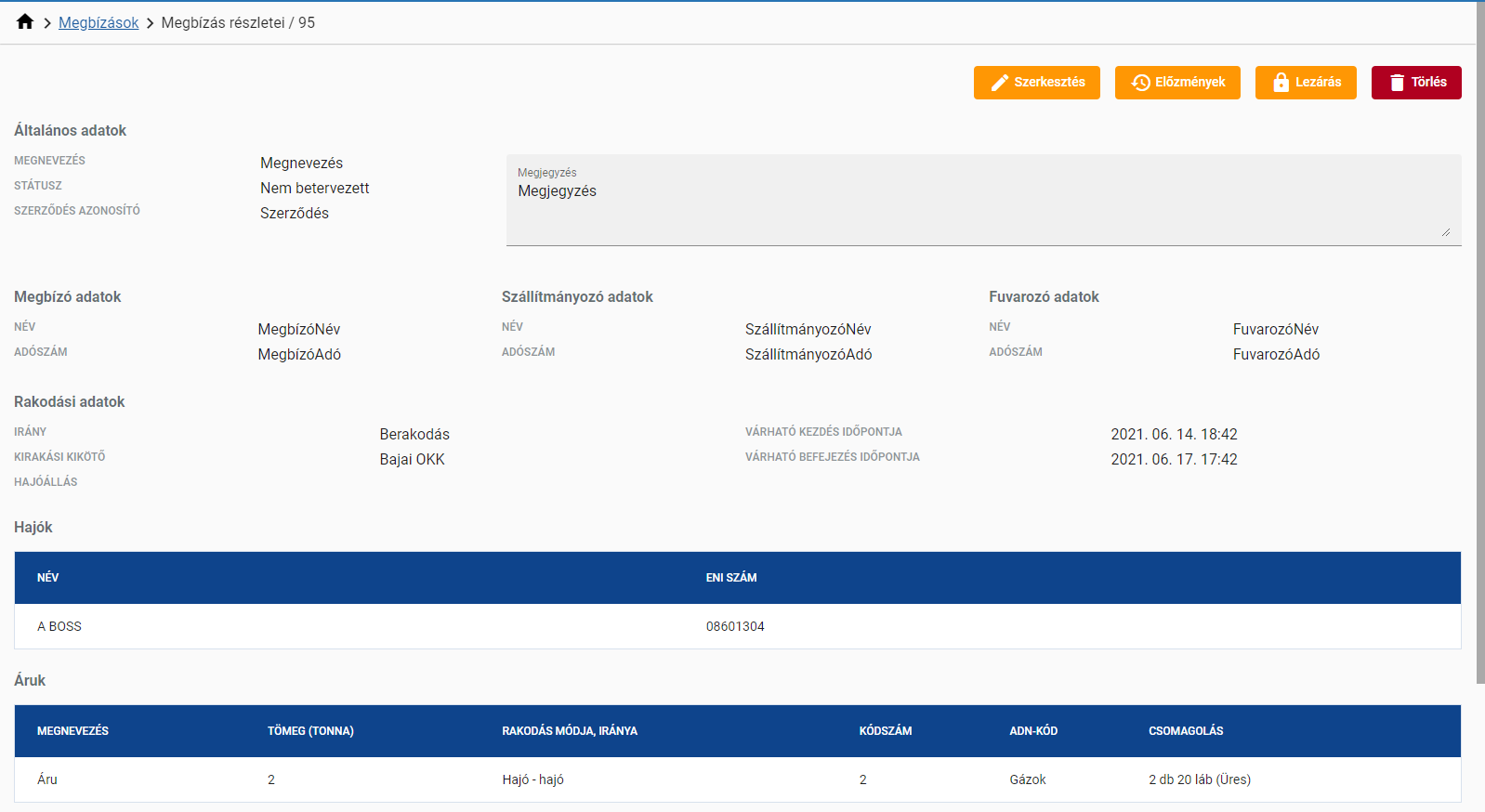Screen dimensions: 1485x812
Task: Click the home icon in breadcrumb
Action: coord(25,22)
